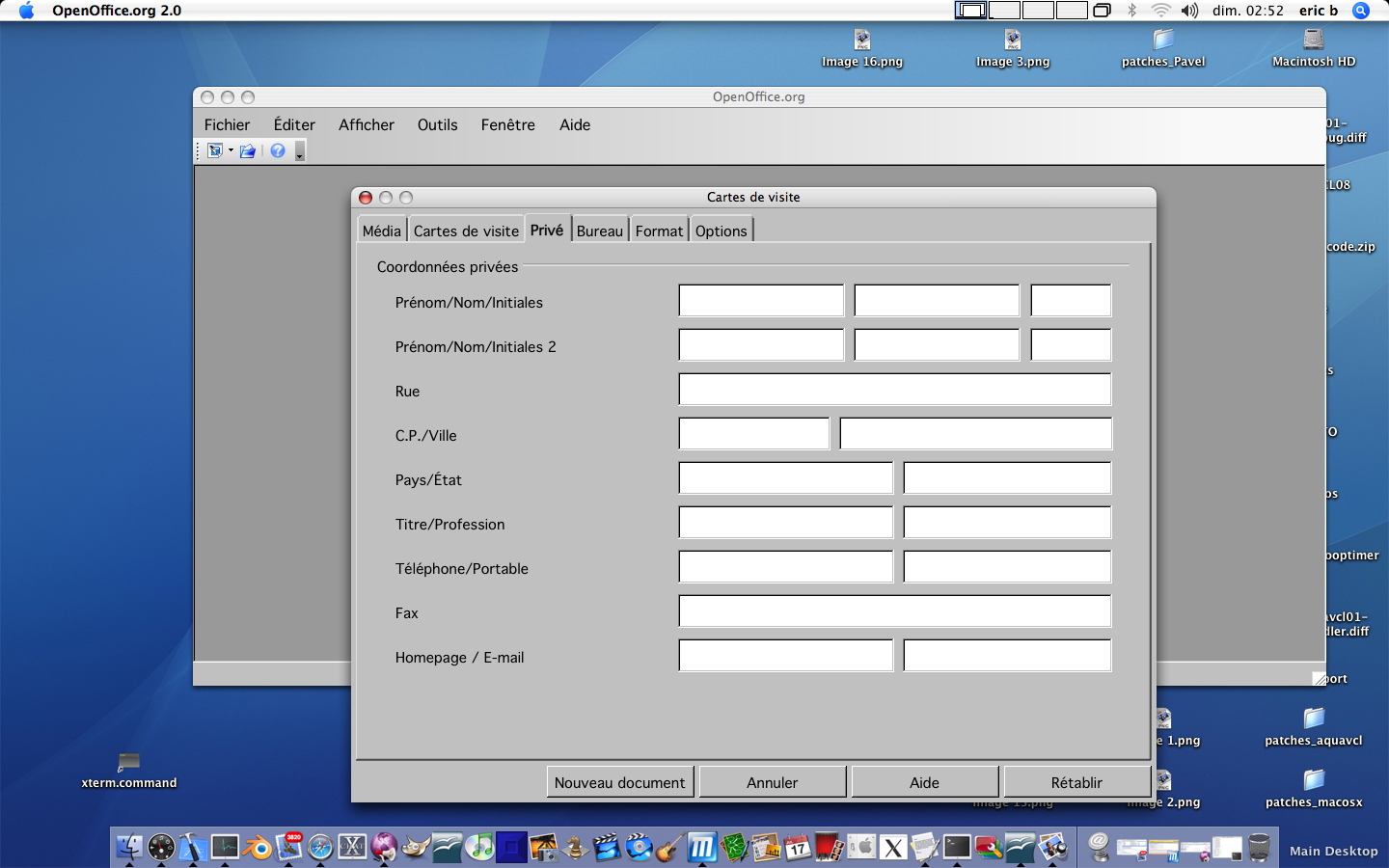
Task: Open the Éditer menu
Action: pos(294,124)
